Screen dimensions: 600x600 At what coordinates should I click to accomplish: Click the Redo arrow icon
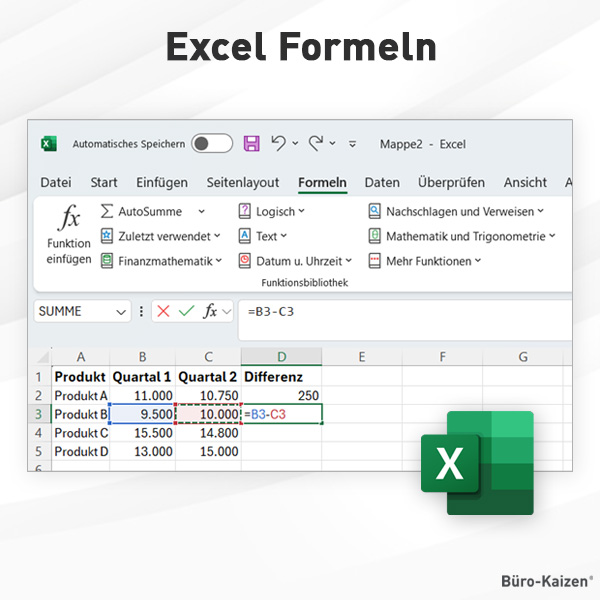click(x=316, y=143)
